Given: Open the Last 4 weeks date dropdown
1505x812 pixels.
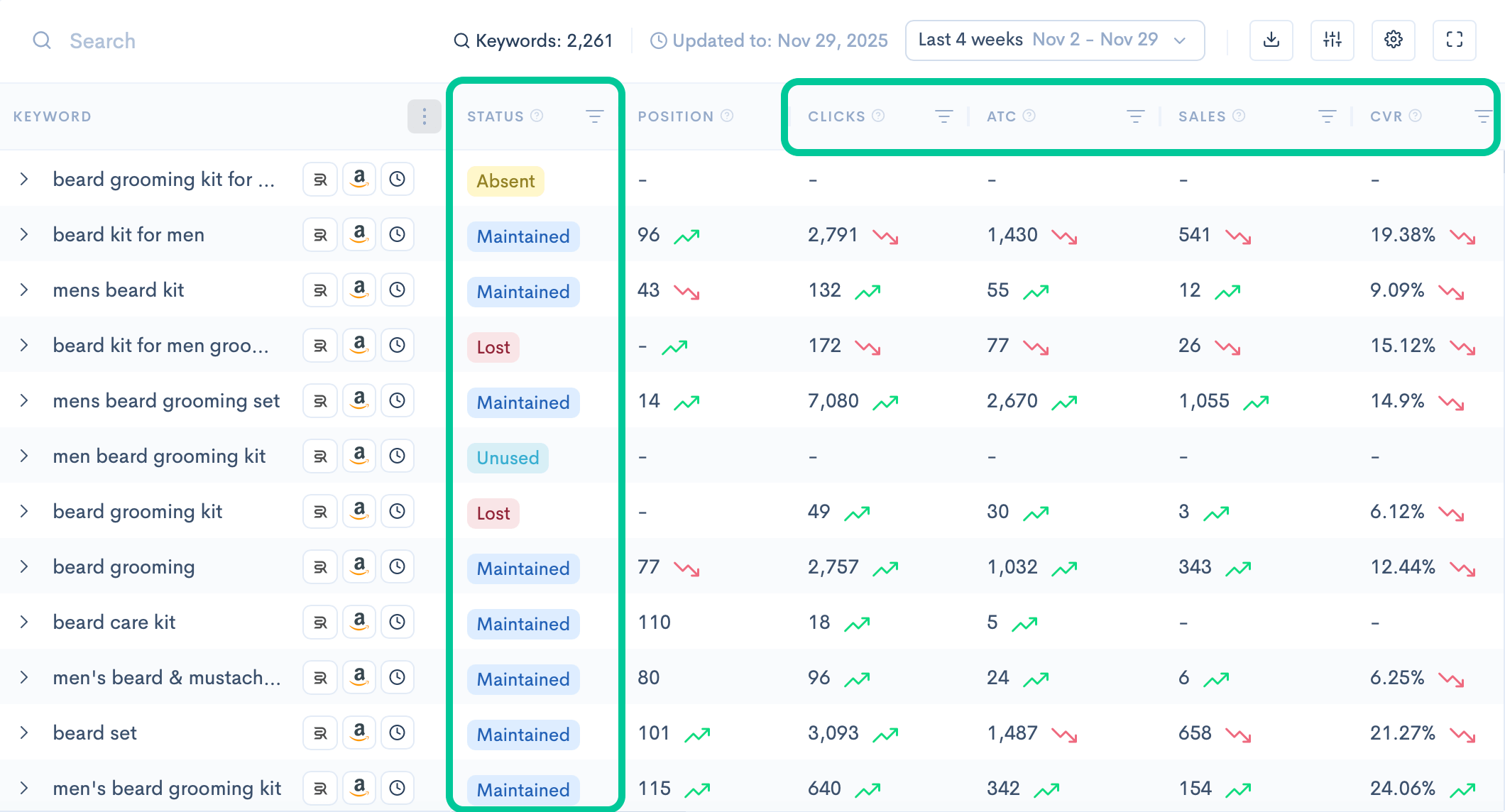Looking at the screenshot, I should (x=1054, y=40).
